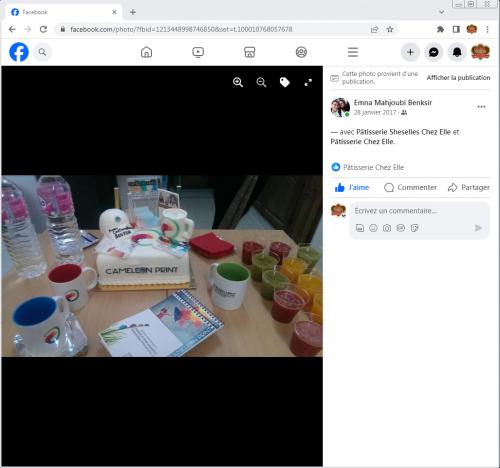
Task: Click the poster's profile picture
Action: 340,107
